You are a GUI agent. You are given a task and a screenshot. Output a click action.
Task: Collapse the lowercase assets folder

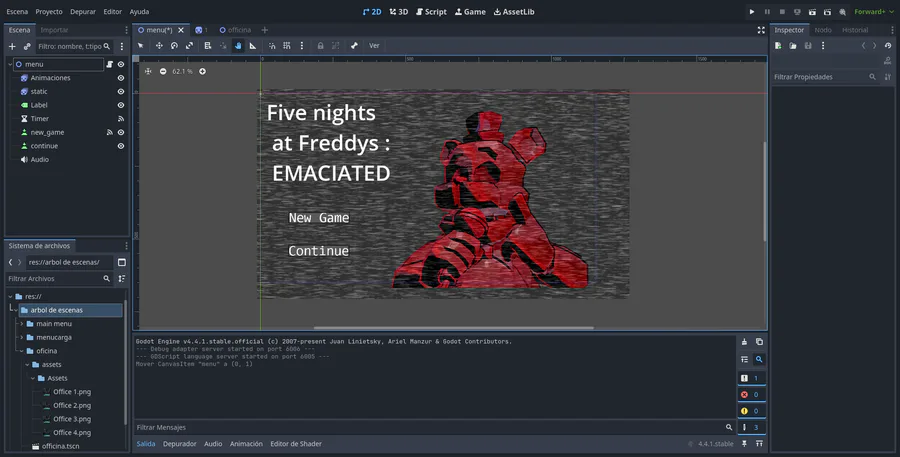tap(27, 365)
